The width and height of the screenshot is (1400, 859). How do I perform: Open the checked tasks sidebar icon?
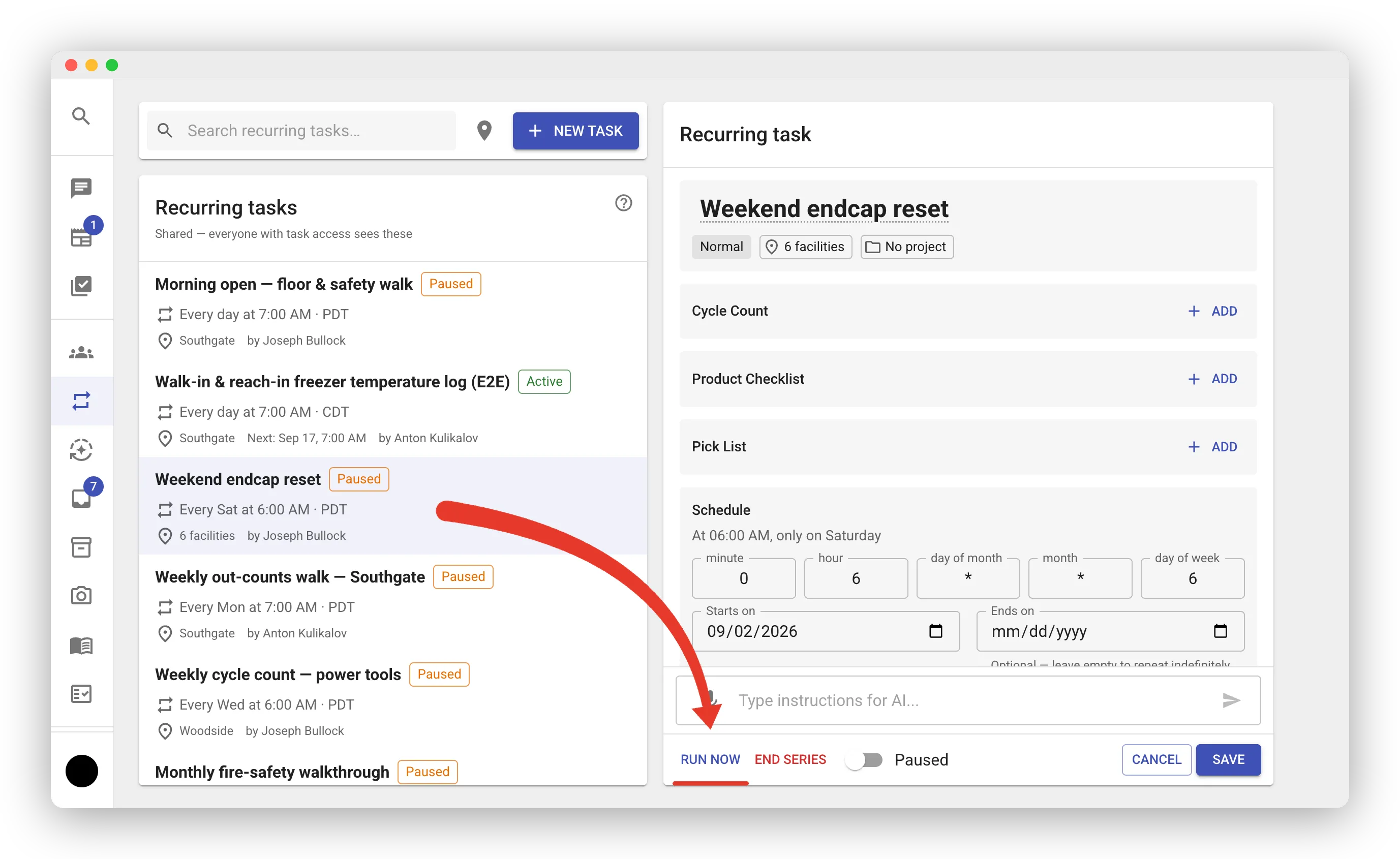click(81, 286)
